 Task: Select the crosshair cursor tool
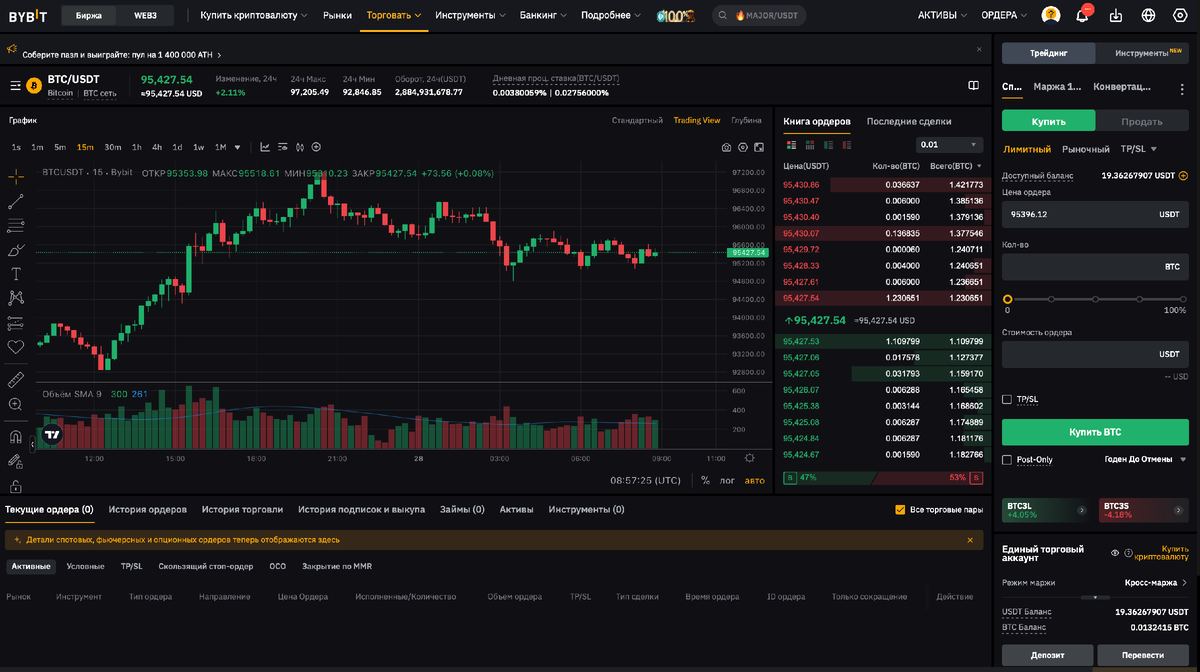tap(16, 177)
